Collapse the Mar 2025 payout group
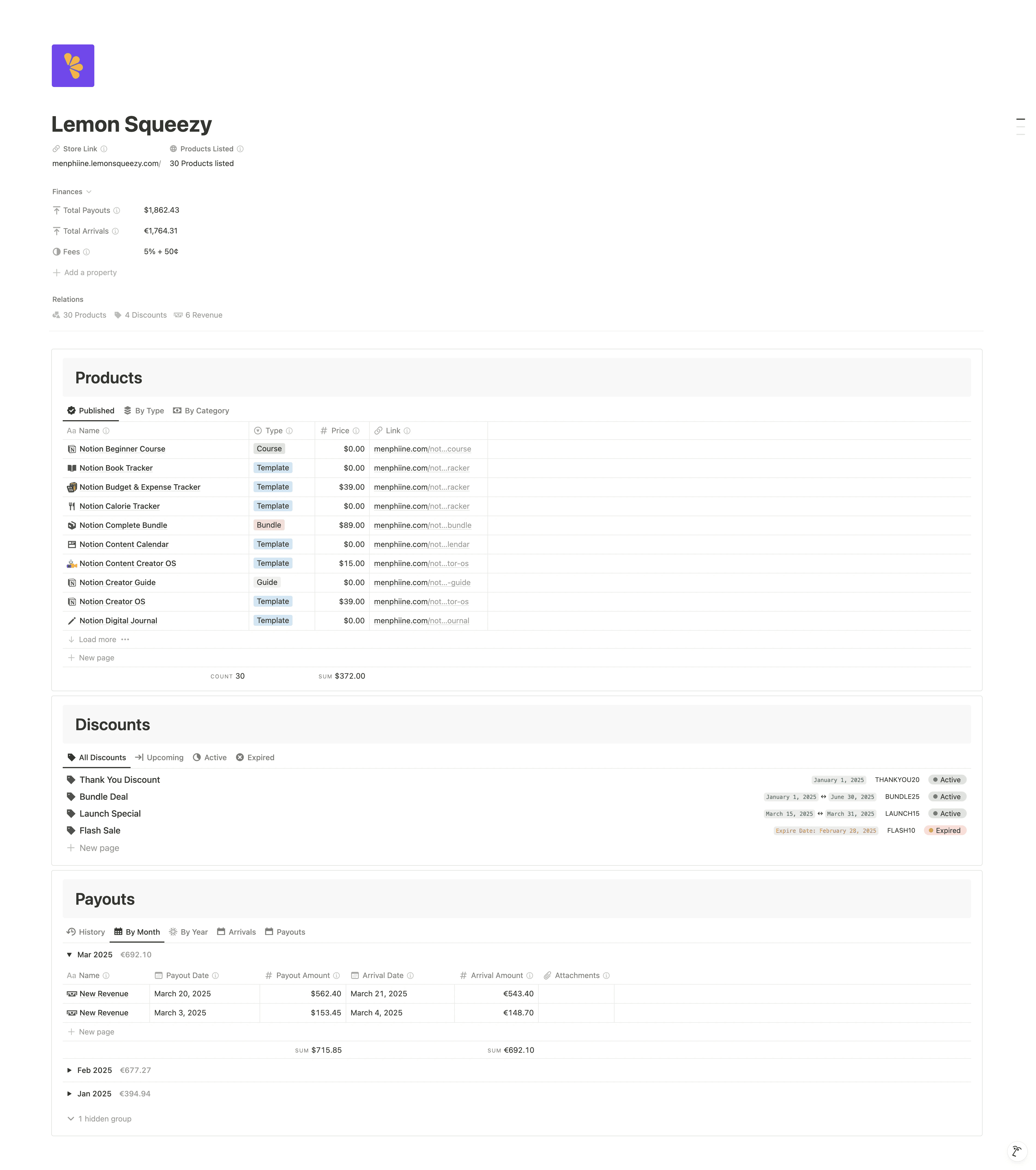The width and height of the screenshot is (1036, 1170). (x=69, y=955)
